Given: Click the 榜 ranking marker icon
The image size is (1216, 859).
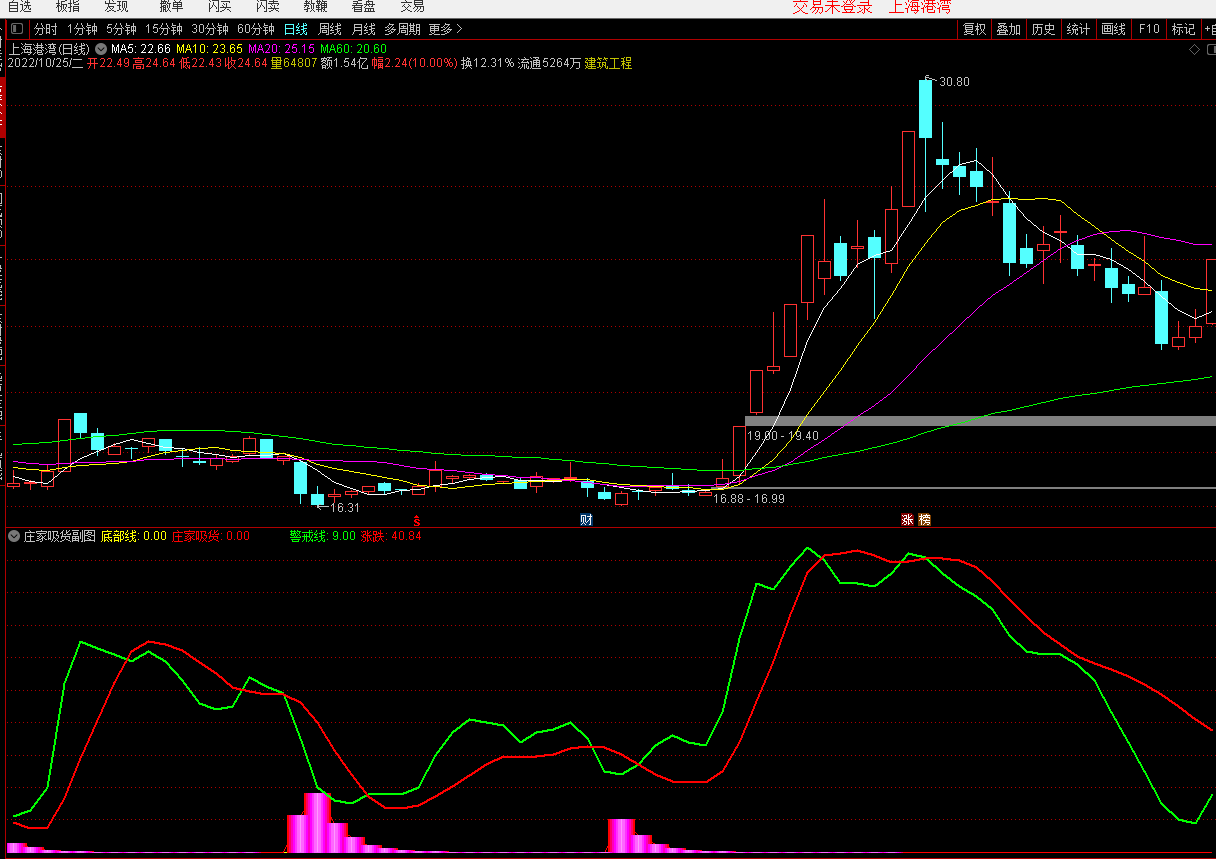Looking at the screenshot, I should pos(924,520).
